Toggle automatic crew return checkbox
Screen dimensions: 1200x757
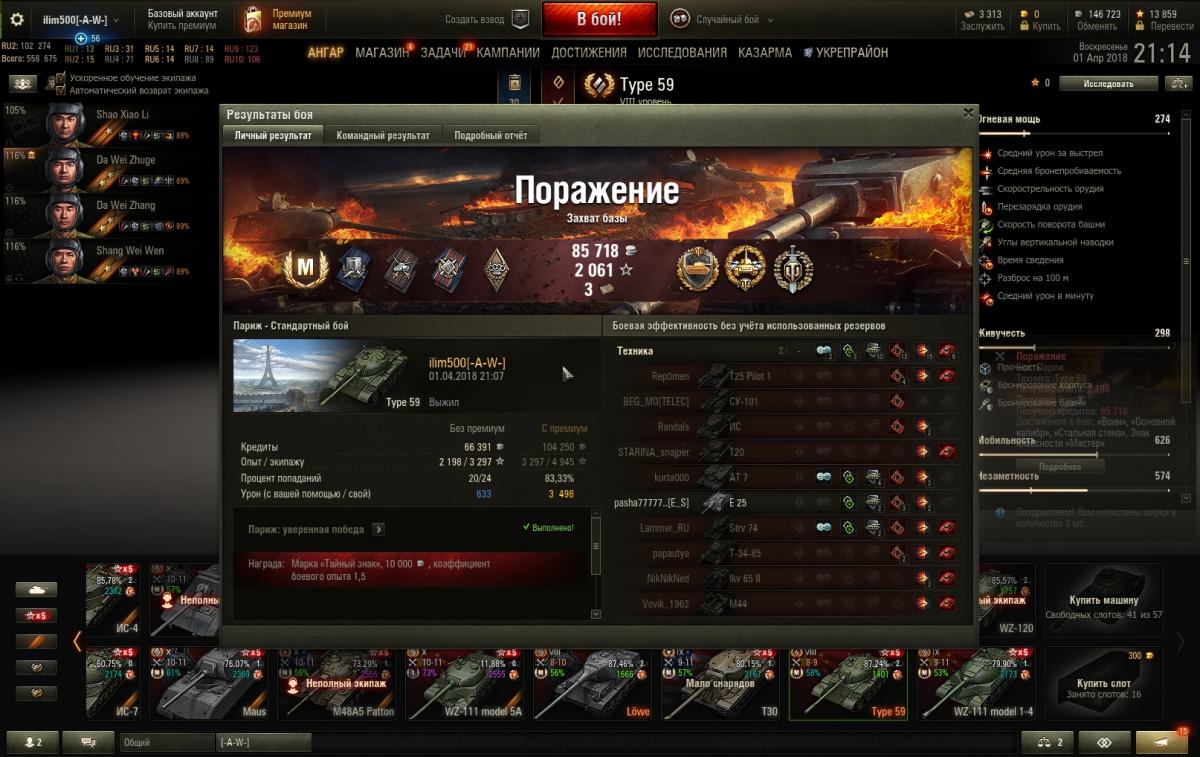[x=61, y=90]
